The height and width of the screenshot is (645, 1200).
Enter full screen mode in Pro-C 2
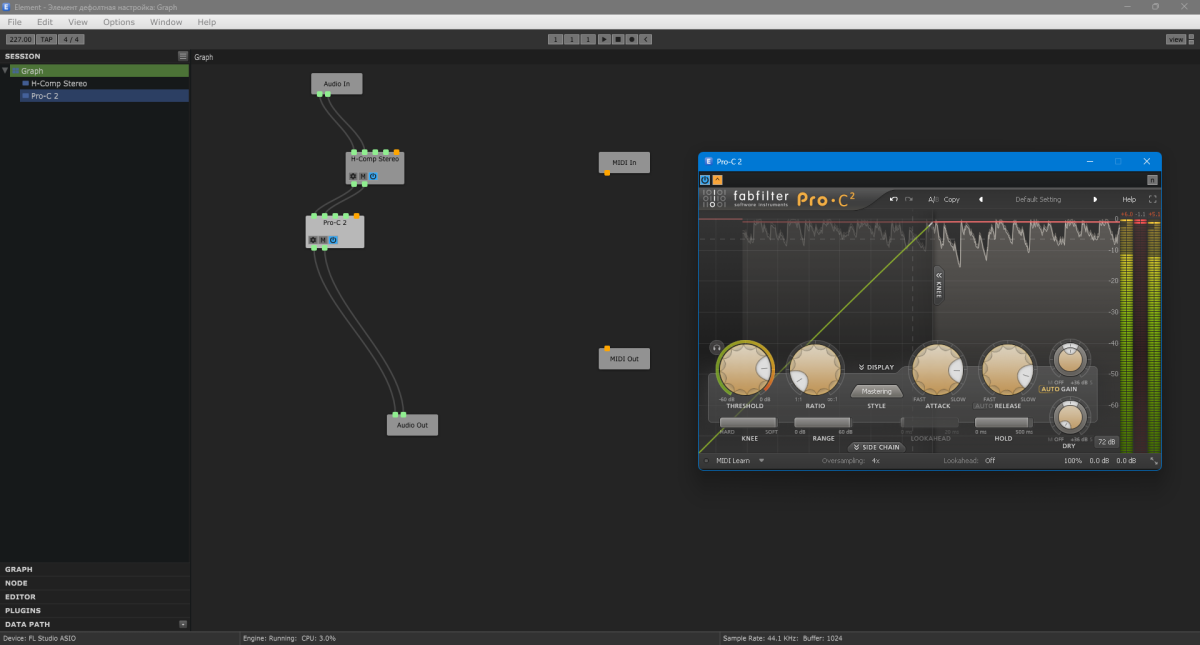coord(1152,199)
